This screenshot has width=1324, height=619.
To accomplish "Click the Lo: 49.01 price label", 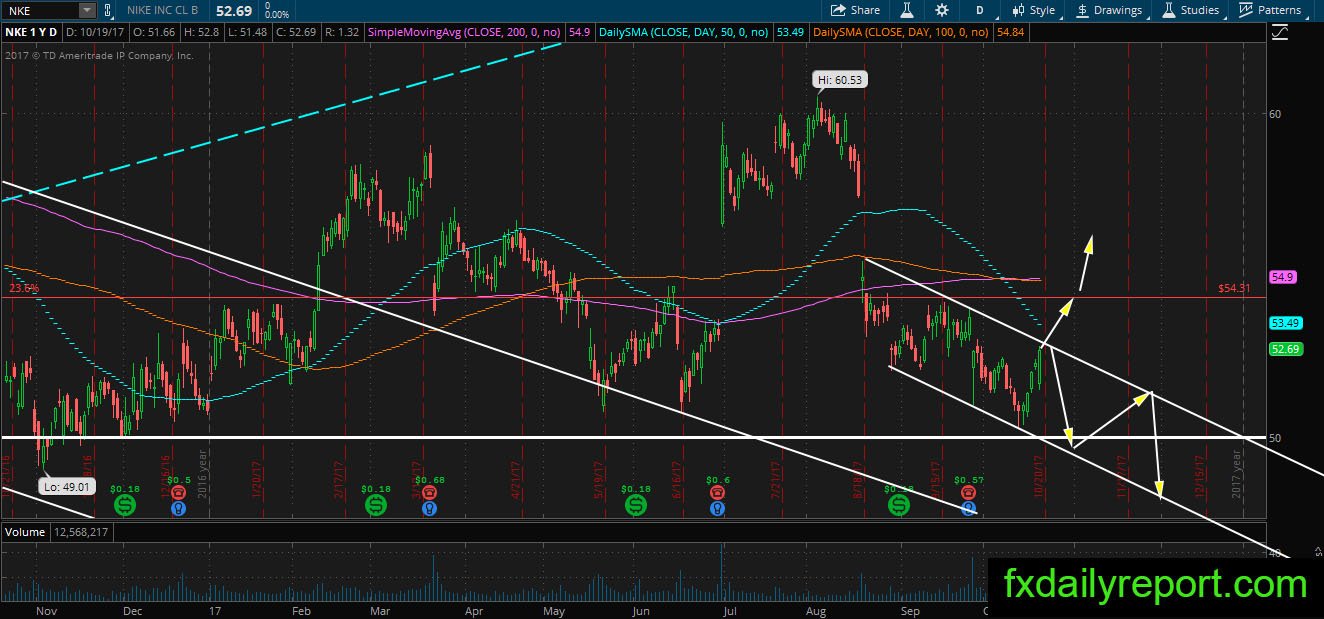I will (68, 486).
